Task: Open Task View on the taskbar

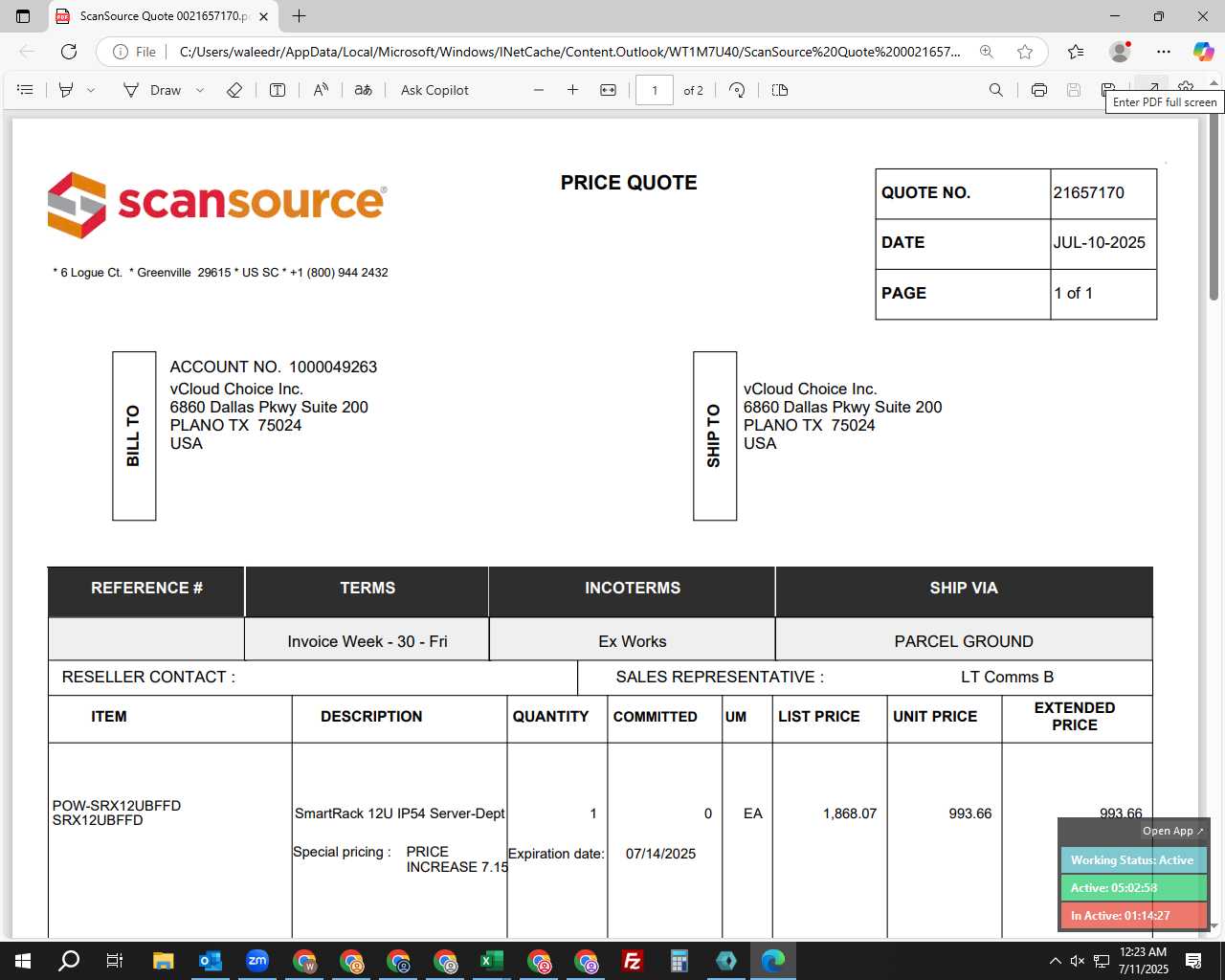Action: 115,961
